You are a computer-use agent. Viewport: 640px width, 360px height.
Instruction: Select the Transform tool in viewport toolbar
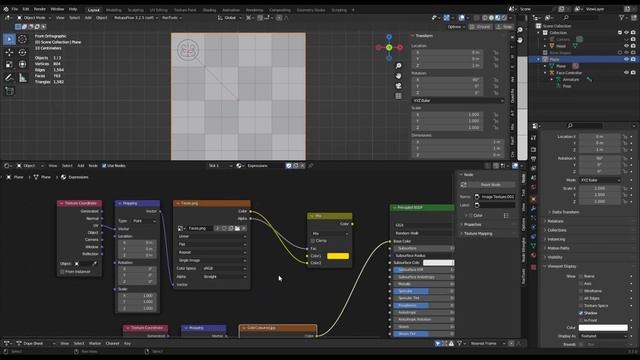[22, 64]
